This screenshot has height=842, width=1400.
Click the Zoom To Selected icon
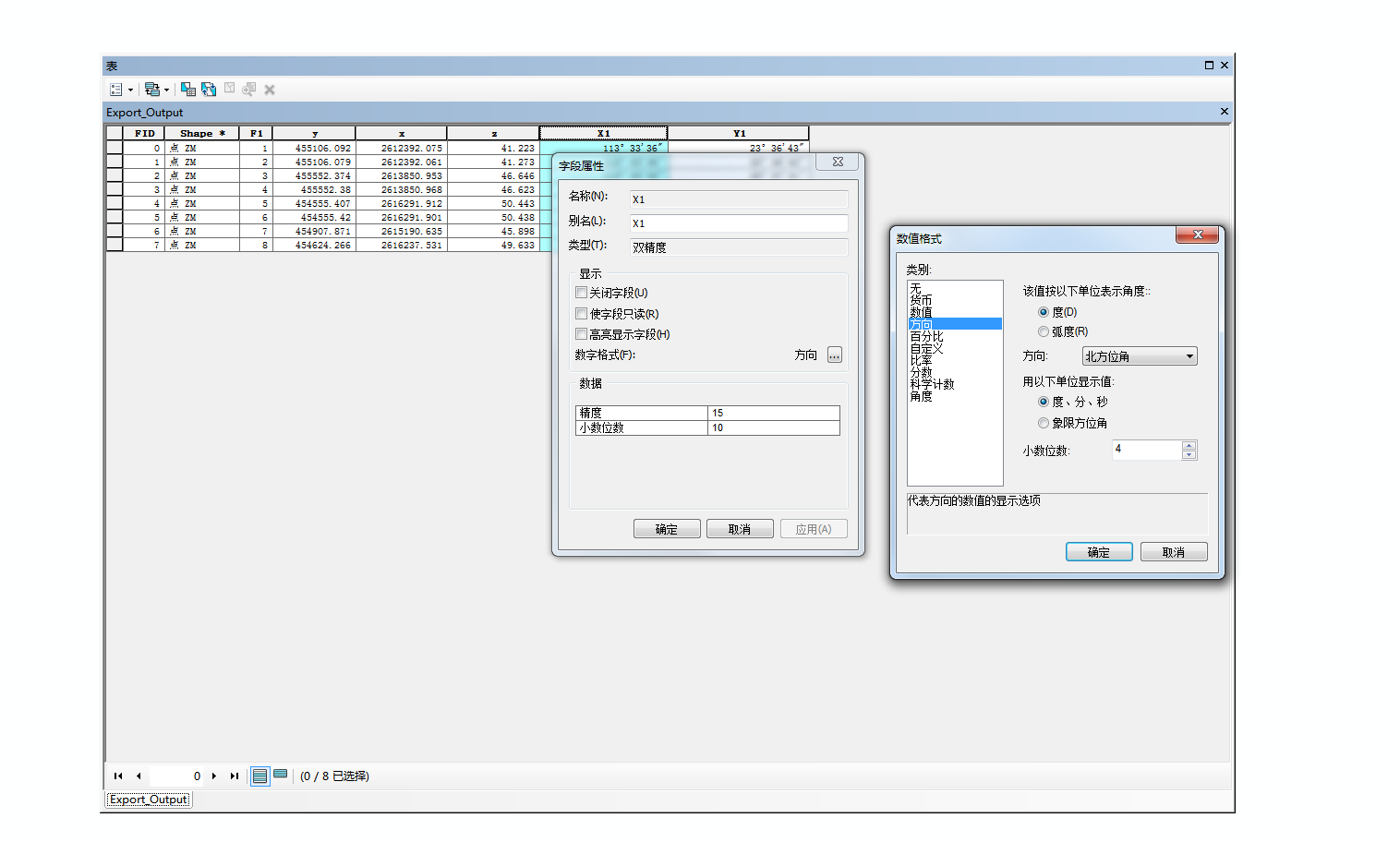[248, 90]
